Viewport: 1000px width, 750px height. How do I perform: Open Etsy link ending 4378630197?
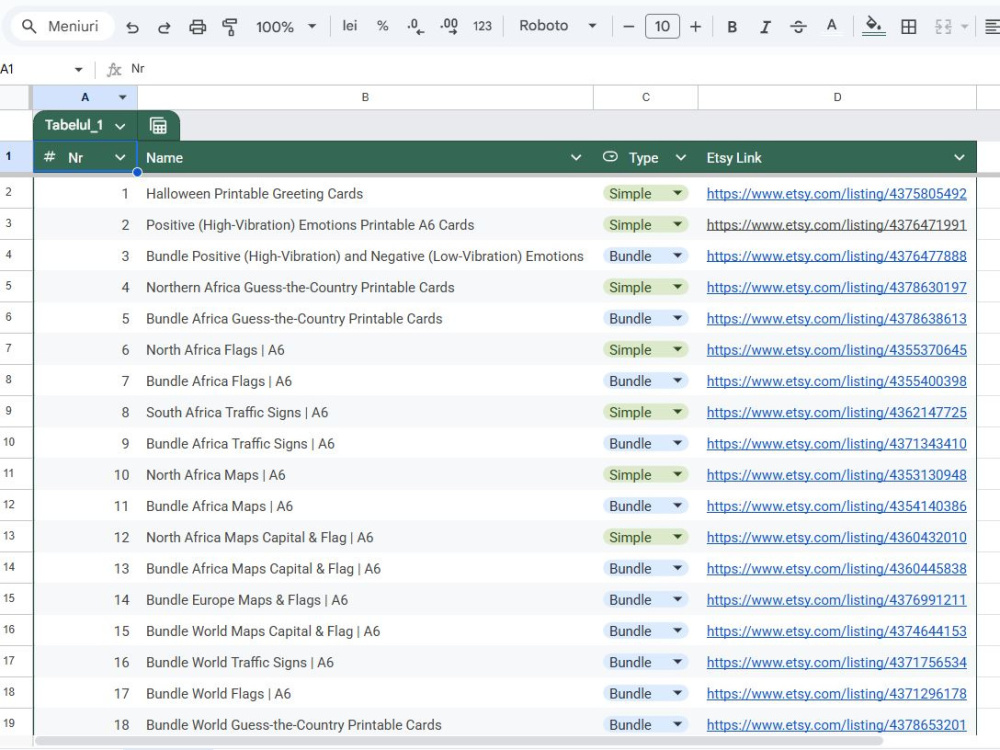pyautogui.click(x=836, y=288)
